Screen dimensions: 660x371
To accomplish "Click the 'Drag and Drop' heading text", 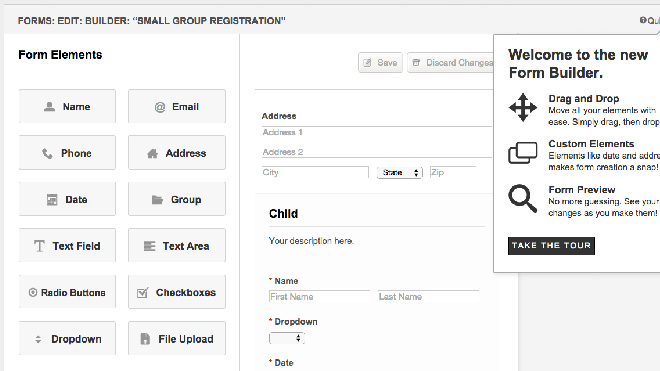I will coord(584,99).
